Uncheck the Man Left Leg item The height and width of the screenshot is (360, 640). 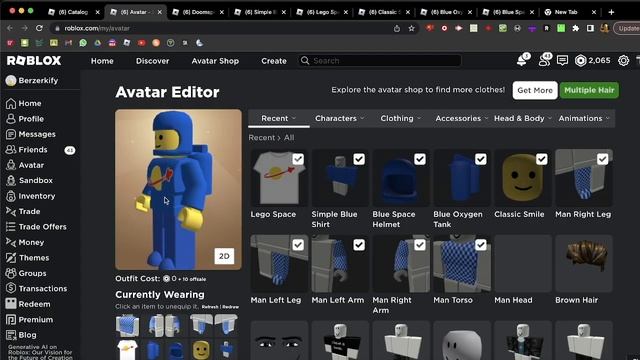298,245
